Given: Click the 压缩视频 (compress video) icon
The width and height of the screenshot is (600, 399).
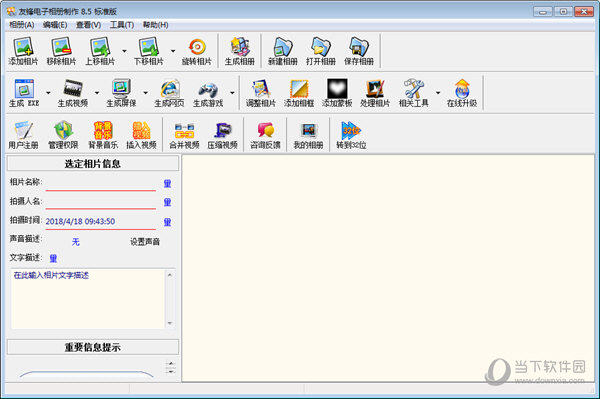Looking at the screenshot, I should tap(223, 135).
